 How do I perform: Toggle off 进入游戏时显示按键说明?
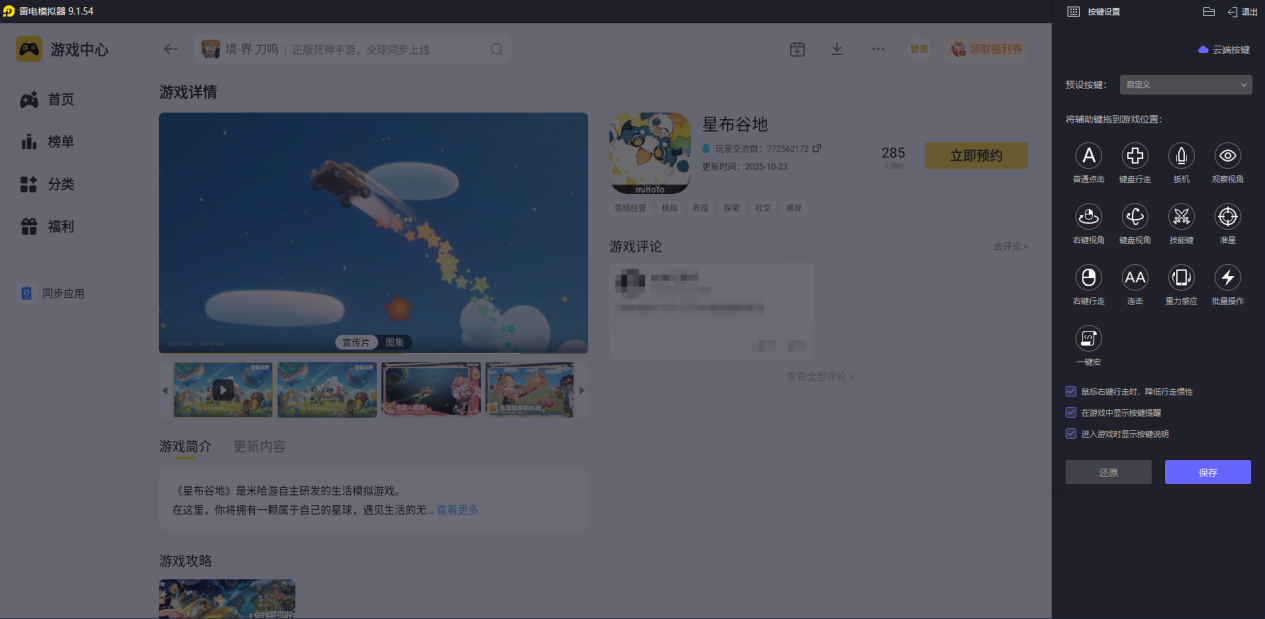(x=1070, y=432)
